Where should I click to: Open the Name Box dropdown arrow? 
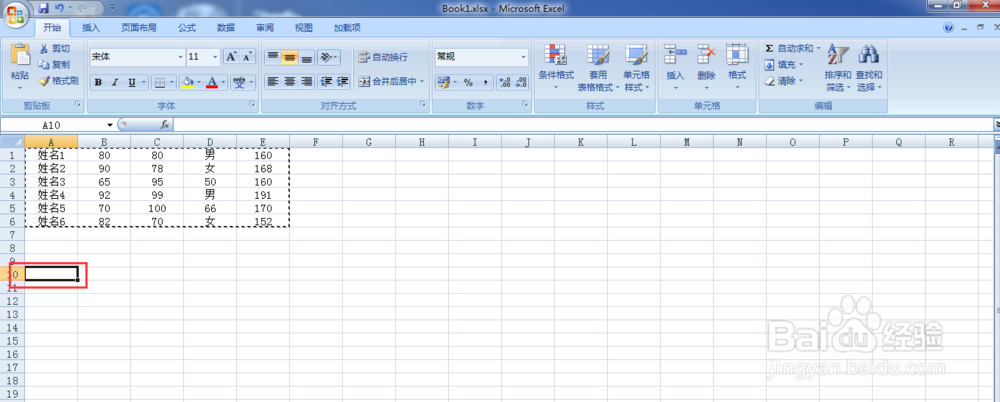click(x=110, y=124)
